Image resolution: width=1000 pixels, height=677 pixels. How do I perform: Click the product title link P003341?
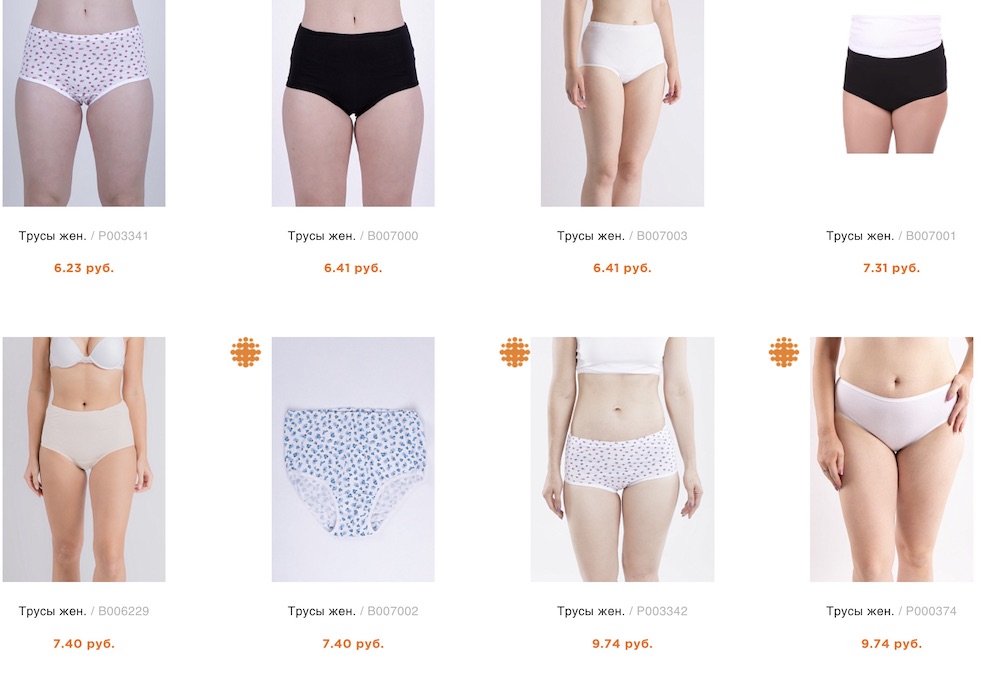(84, 236)
